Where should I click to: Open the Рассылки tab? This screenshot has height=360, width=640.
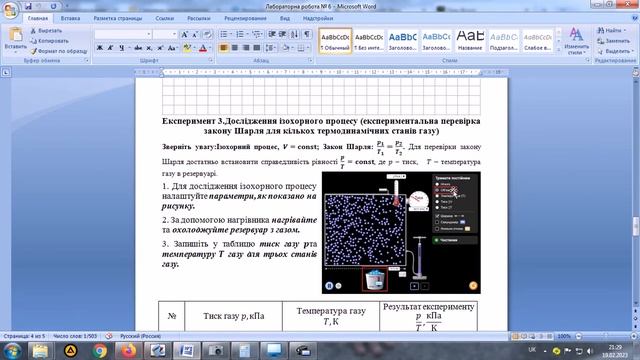coord(199,18)
